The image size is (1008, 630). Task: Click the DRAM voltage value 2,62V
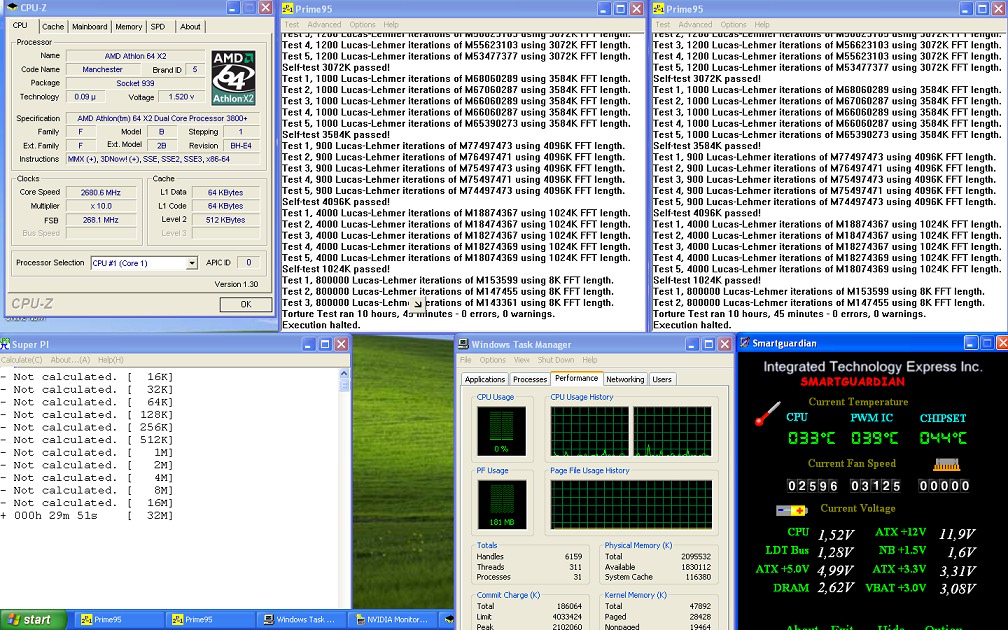[835, 588]
